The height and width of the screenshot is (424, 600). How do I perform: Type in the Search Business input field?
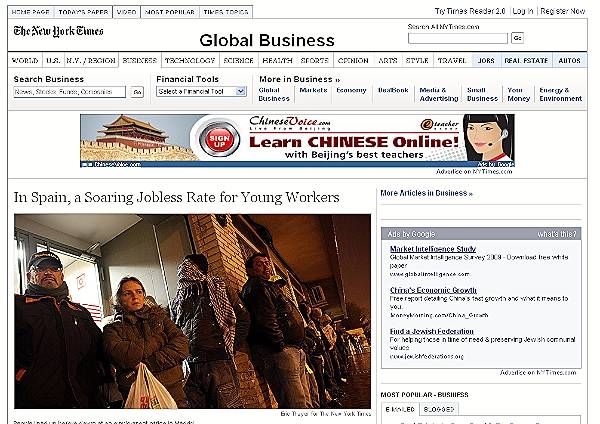(69, 92)
